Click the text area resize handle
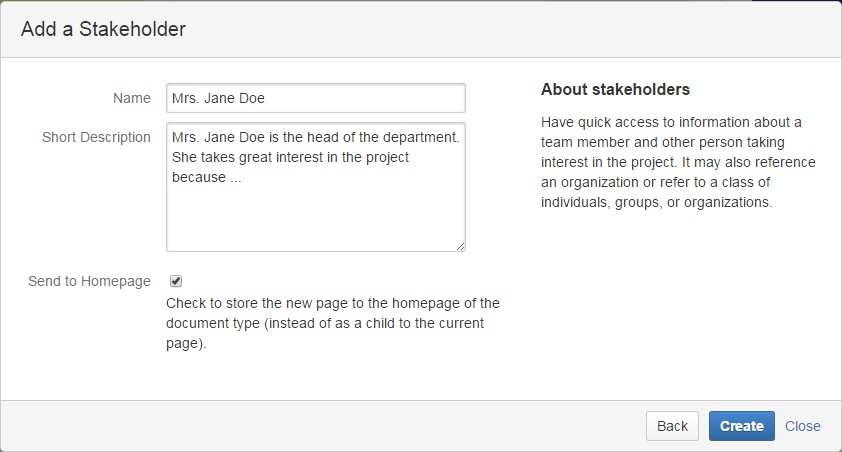This screenshot has width=842, height=452. [x=460, y=246]
